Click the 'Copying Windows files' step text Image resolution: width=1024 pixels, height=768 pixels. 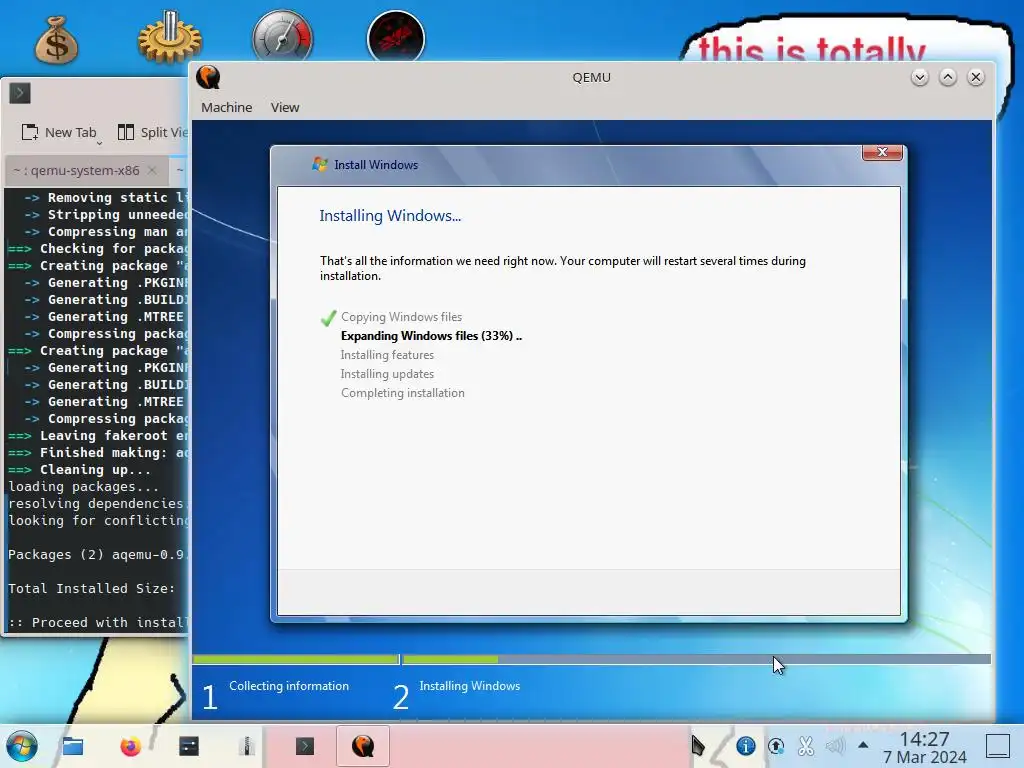pyautogui.click(x=402, y=317)
